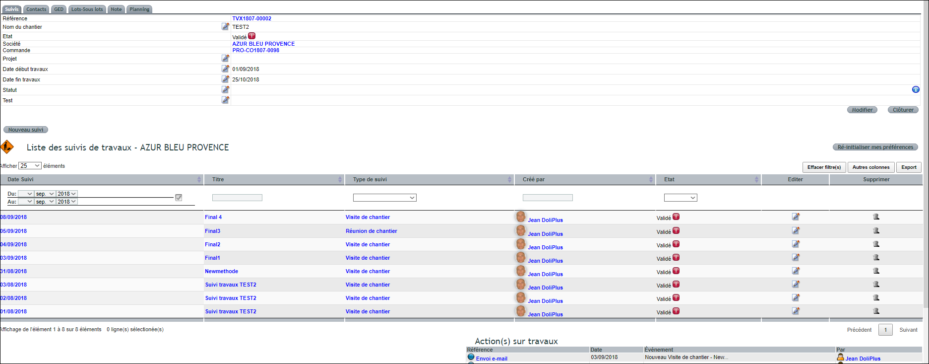Click the edit pencil for Test field
The image size is (929, 364).
point(225,100)
